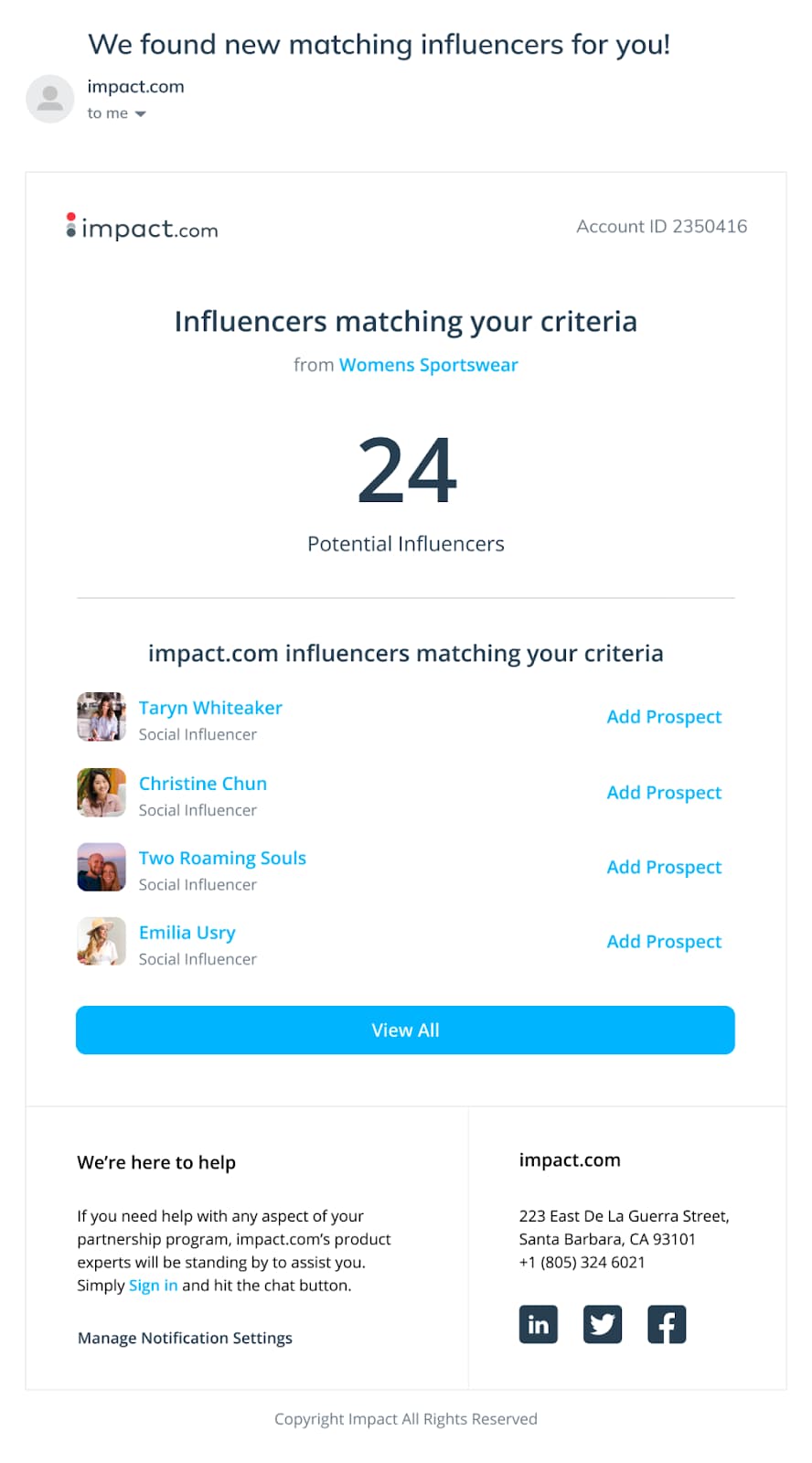Open Taryn Whiteaker's profile photo
Viewport: 812px width, 1463px height.
pos(101,717)
